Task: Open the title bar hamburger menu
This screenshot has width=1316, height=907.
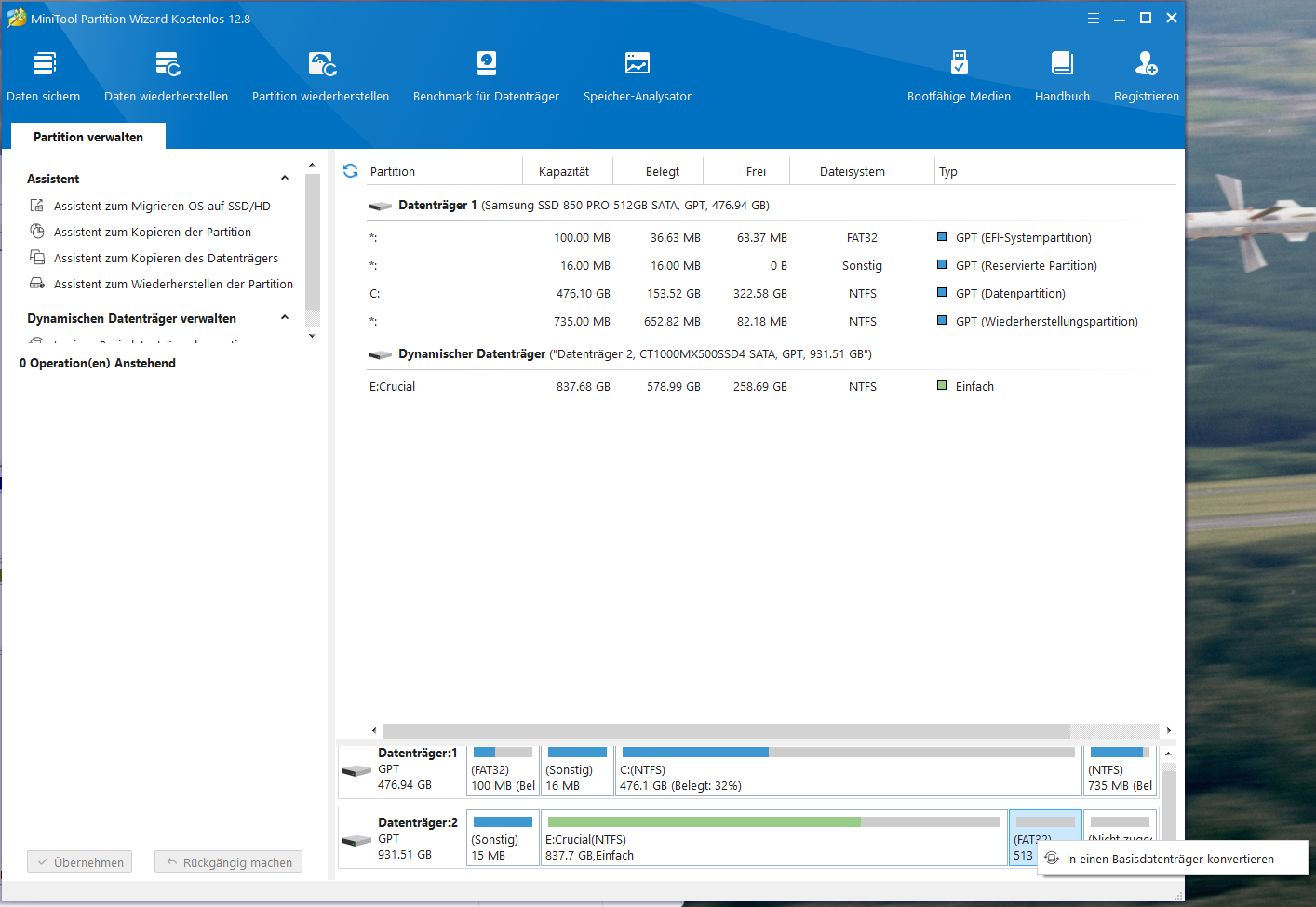Action: (1094, 19)
